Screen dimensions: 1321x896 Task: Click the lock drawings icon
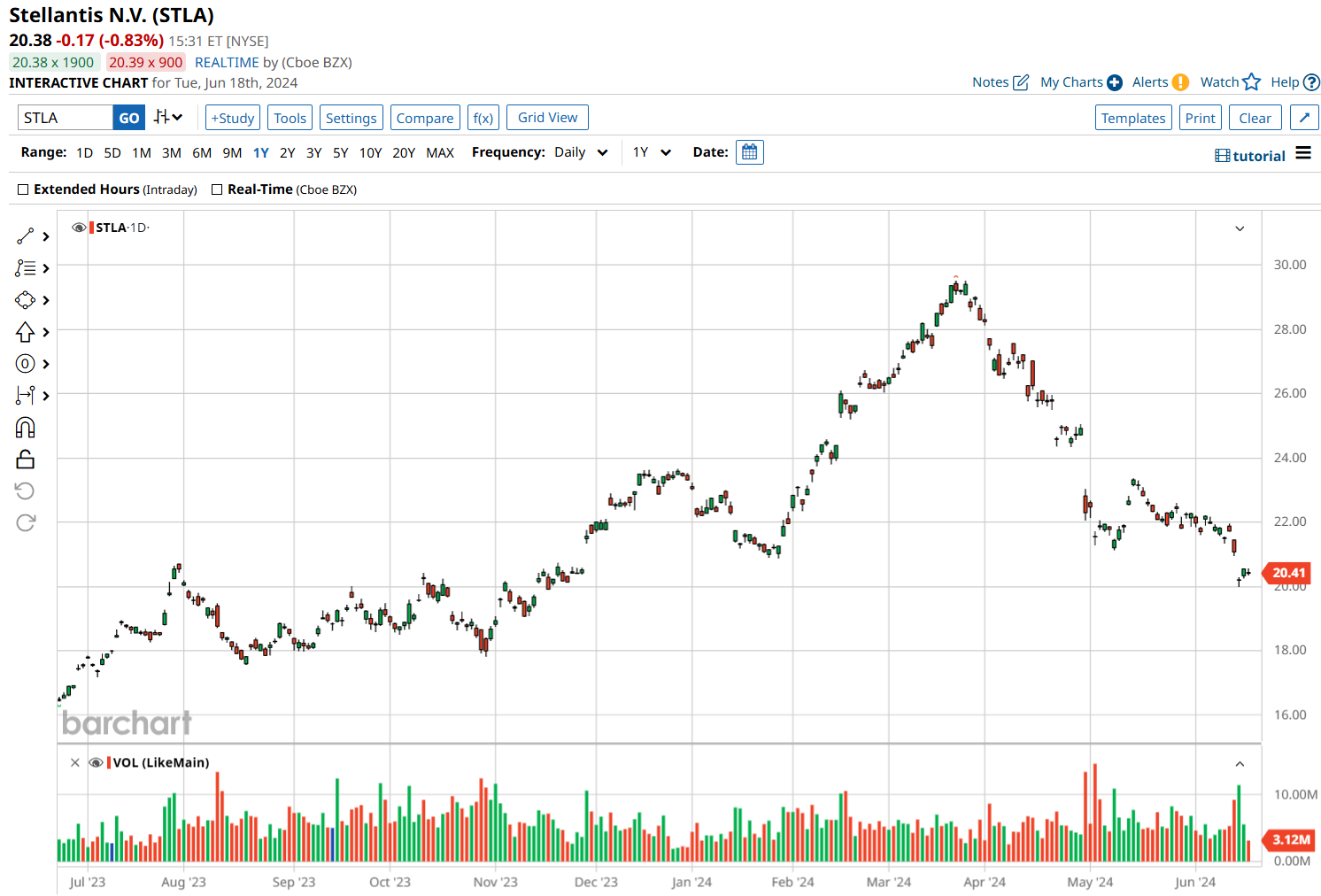click(25, 460)
